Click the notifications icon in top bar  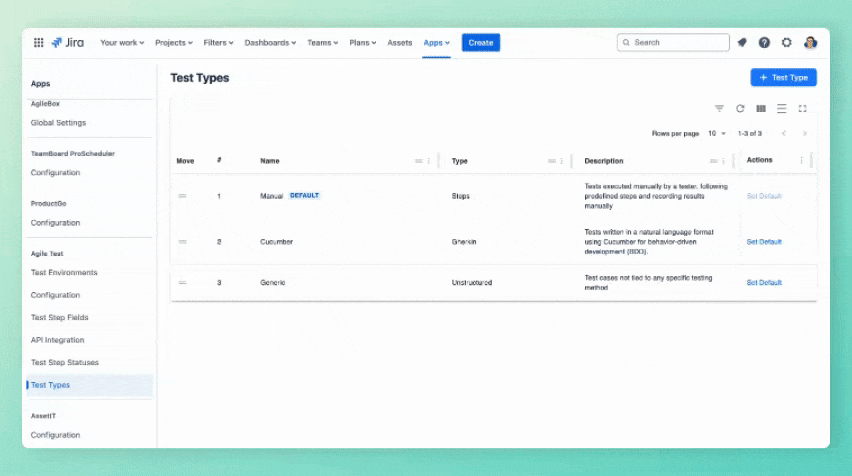[x=742, y=43]
